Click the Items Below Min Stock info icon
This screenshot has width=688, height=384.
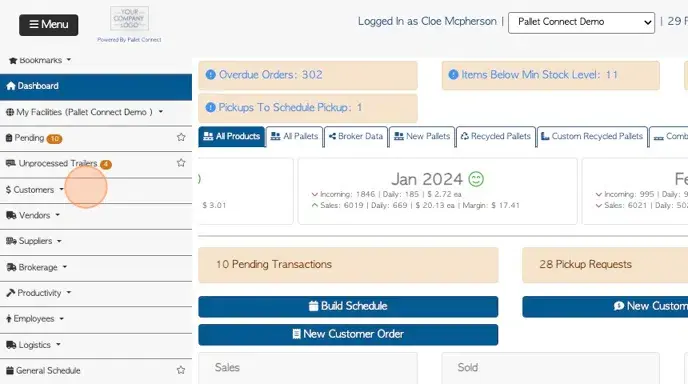[x=453, y=75]
